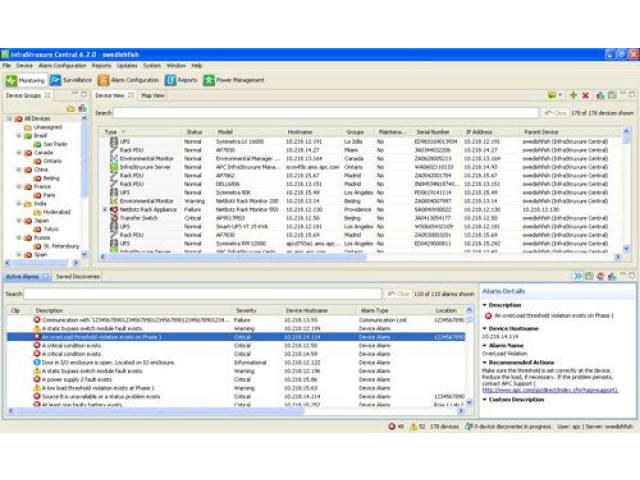The image size is (640, 480).
Task: Click the Clear button beside device search
Action: point(555,113)
